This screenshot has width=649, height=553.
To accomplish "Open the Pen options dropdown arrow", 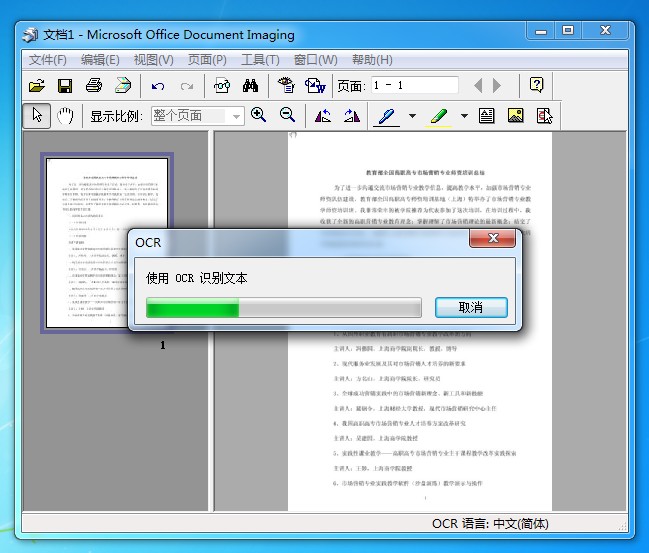I will 412,116.
